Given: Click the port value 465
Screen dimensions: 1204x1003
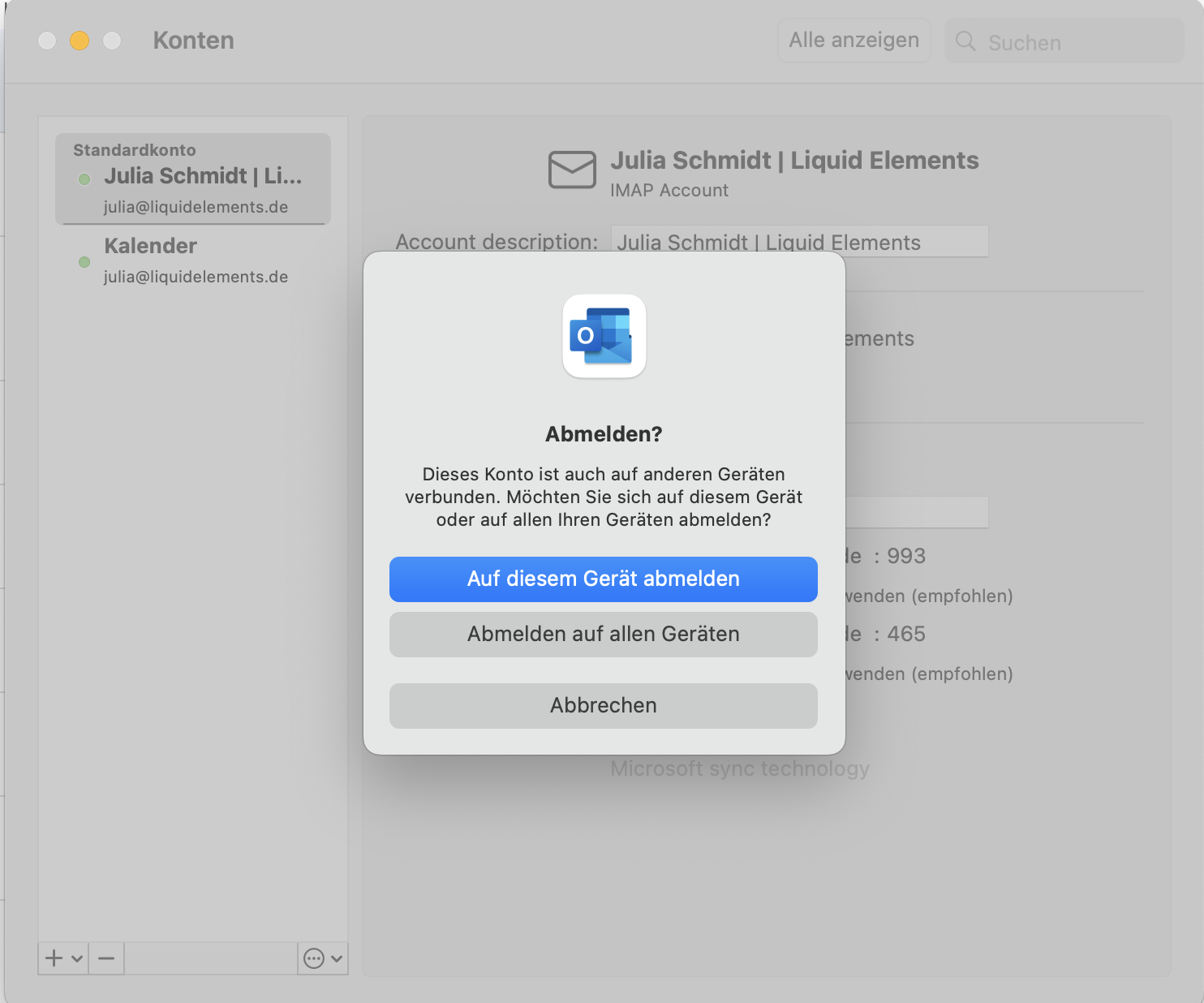Looking at the screenshot, I should click(906, 634).
